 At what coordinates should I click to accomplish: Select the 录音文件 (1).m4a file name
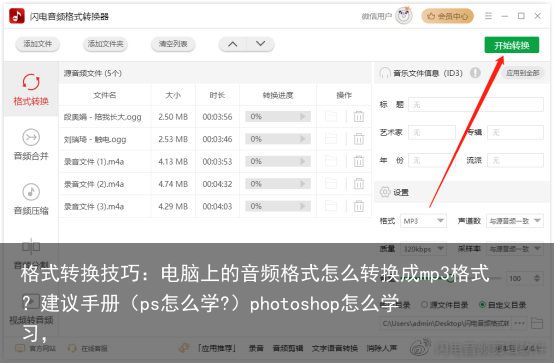(x=94, y=162)
